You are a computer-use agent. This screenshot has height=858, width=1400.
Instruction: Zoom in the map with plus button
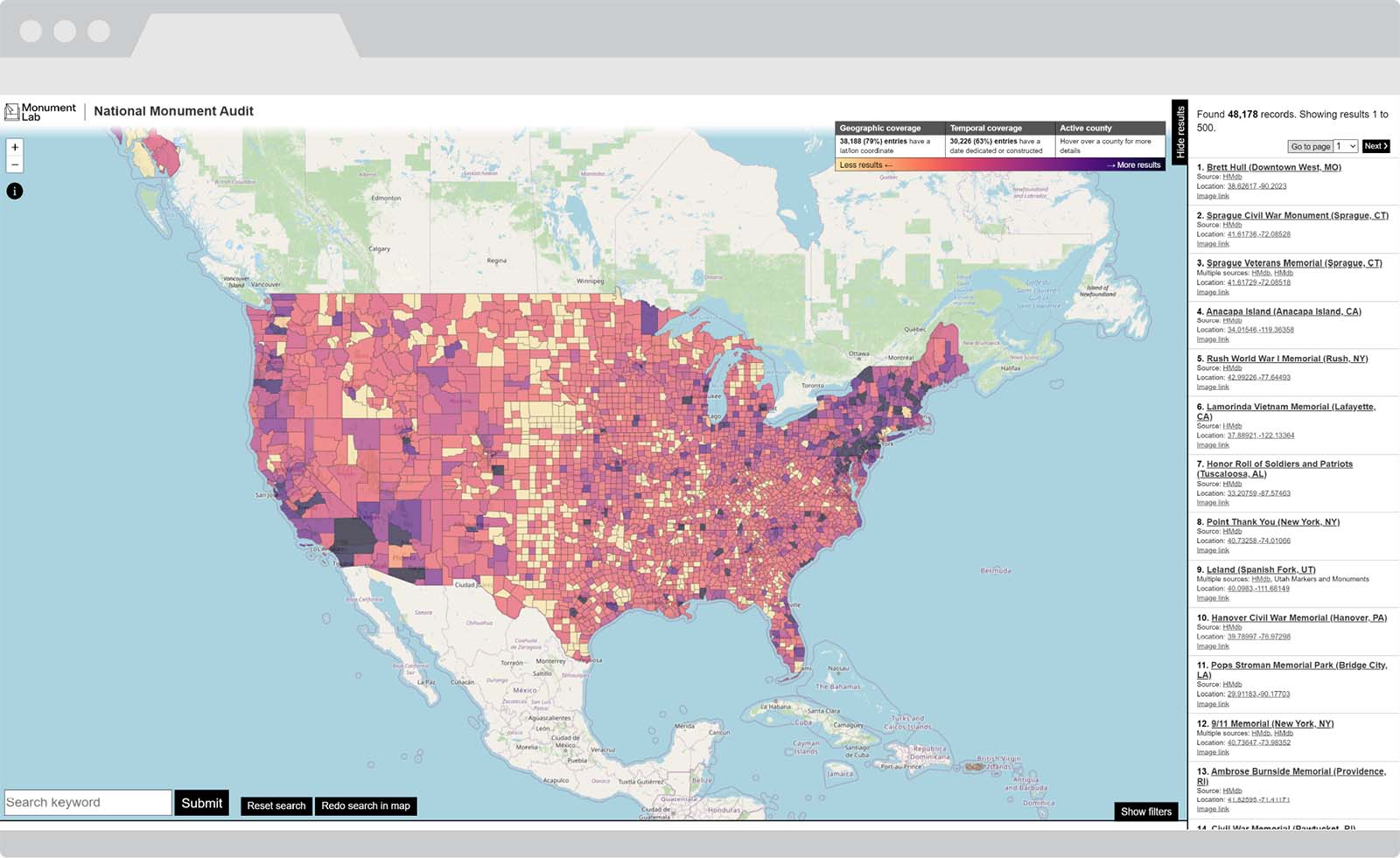coord(15,147)
